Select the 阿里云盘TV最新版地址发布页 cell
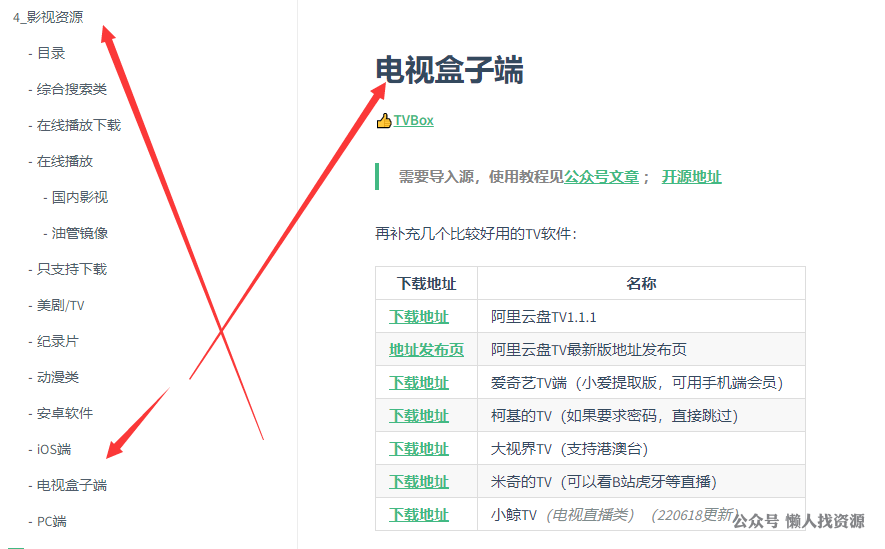The width and height of the screenshot is (885, 549). 641,349
